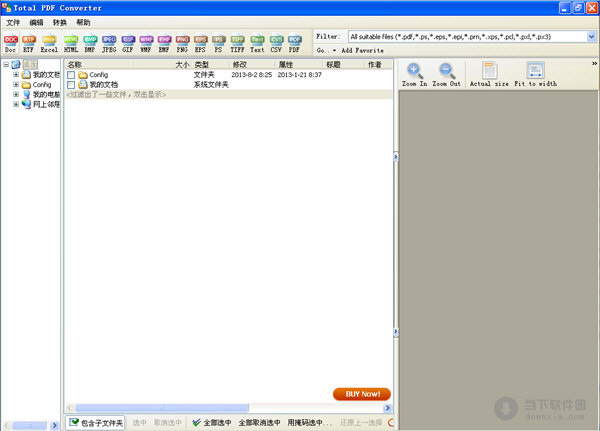This screenshot has height=431, width=600.
Task: Select Config folder in file list
Action: [x=98, y=75]
